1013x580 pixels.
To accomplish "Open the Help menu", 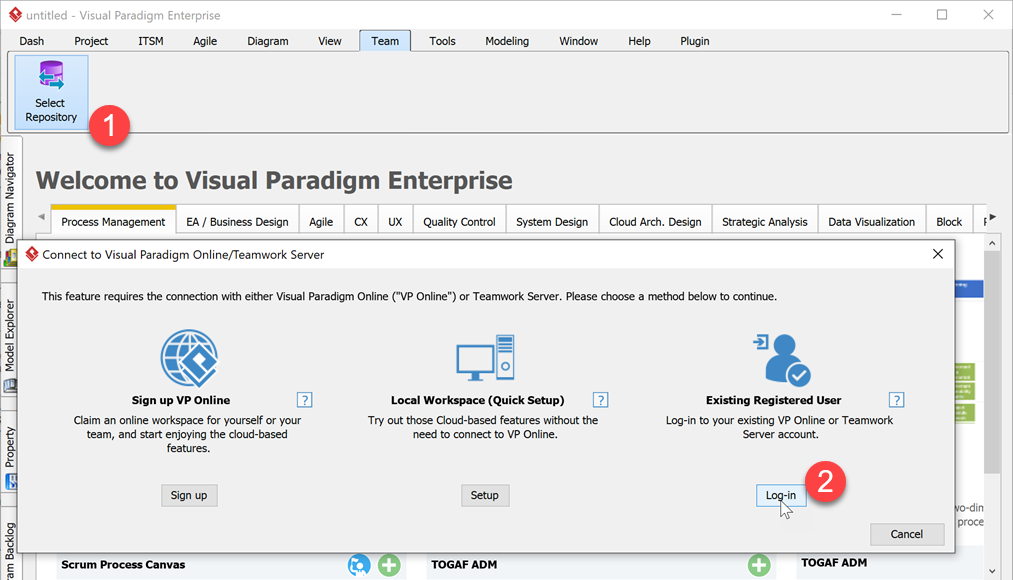I will click(639, 41).
